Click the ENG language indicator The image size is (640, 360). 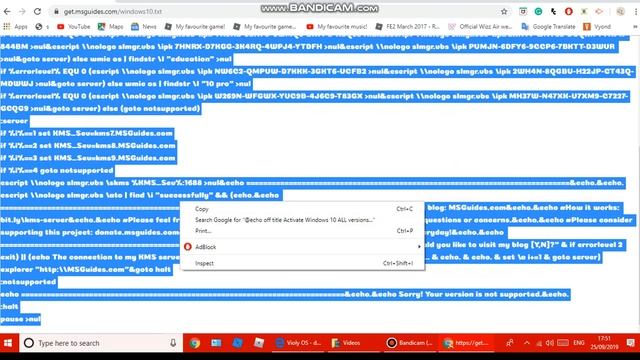click(x=579, y=343)
